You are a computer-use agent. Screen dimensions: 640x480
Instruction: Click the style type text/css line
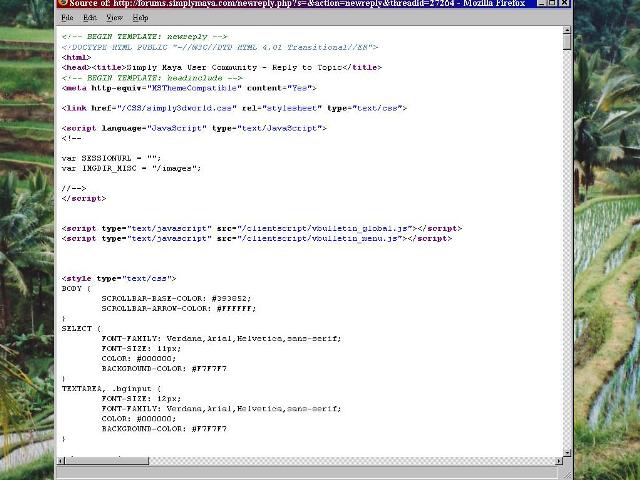point(119,279)
